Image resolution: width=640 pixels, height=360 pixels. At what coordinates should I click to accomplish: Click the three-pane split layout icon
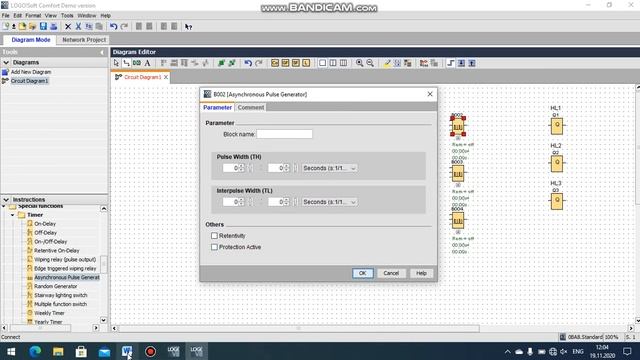[x=344, y=63]
